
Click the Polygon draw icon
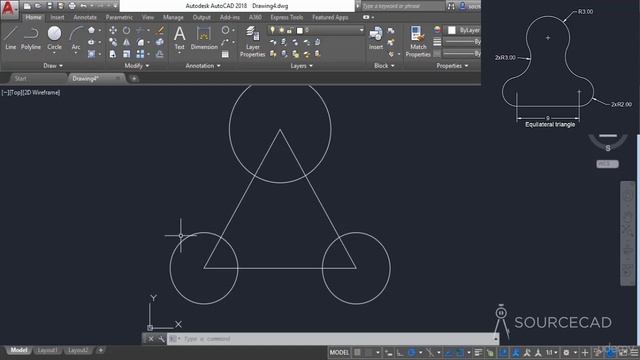click(91, 30)
